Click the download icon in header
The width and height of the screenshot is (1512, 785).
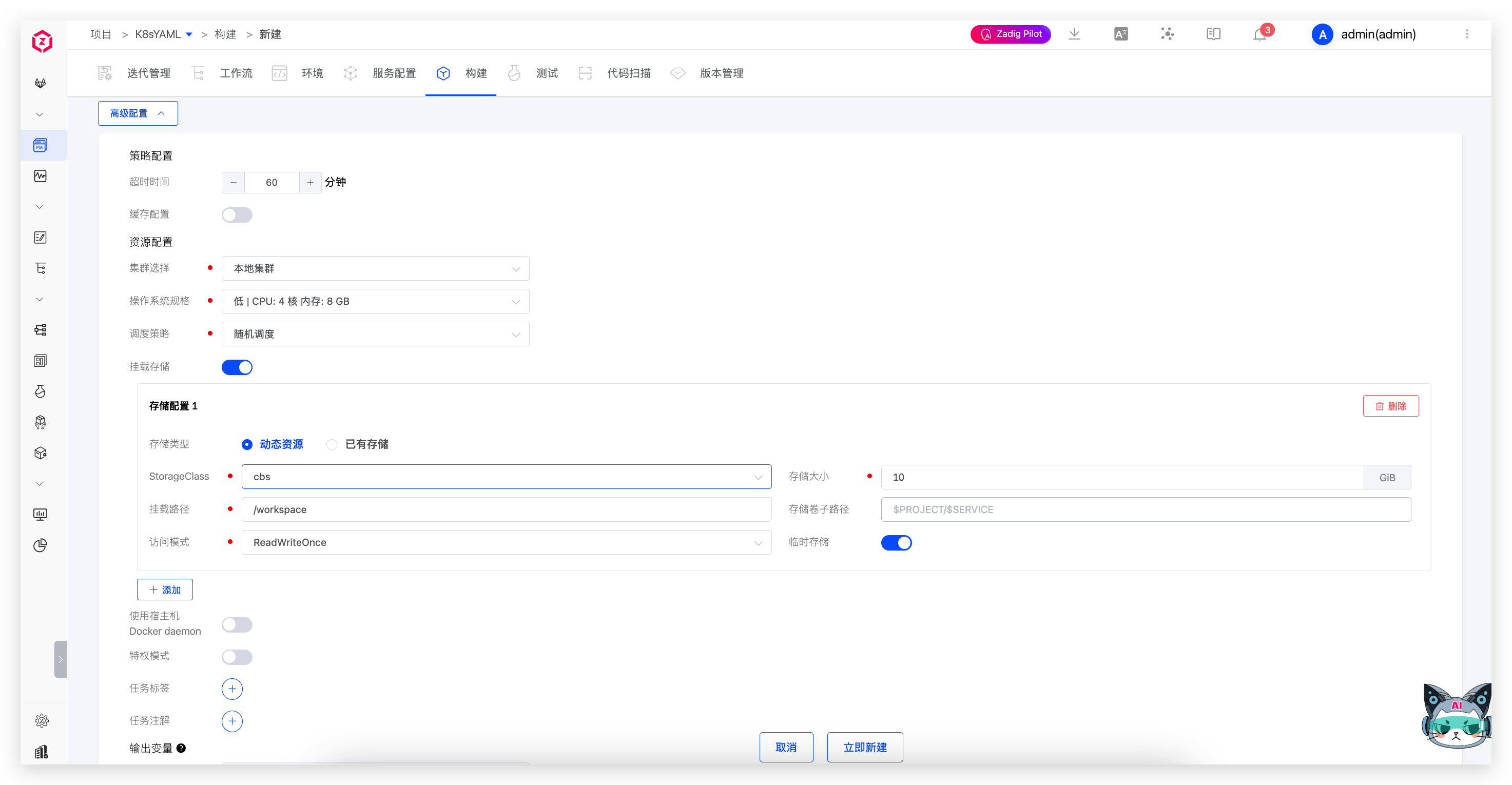point(1074,34)
